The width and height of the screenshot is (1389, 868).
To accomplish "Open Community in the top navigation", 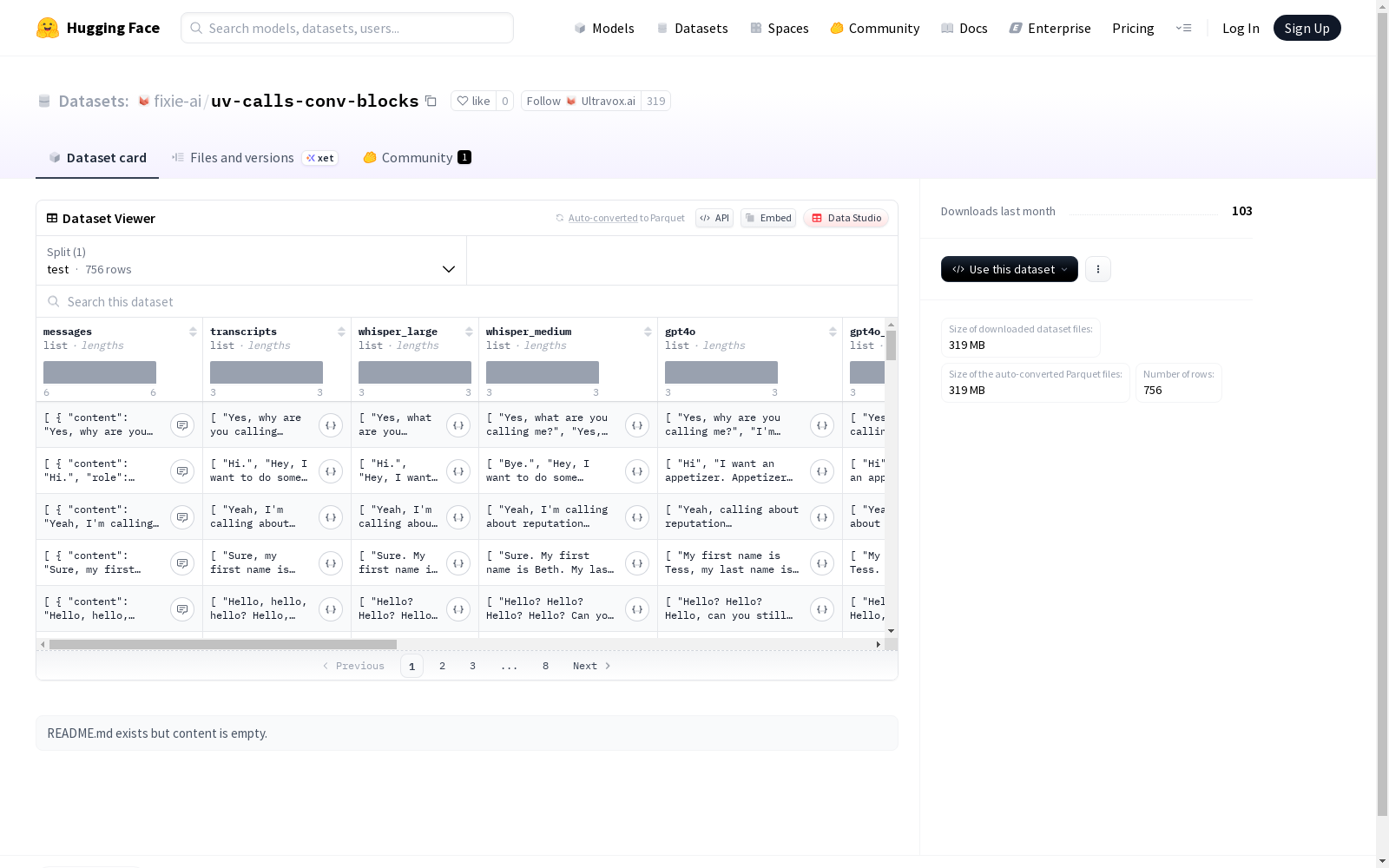I will click(x=874, y=28).
